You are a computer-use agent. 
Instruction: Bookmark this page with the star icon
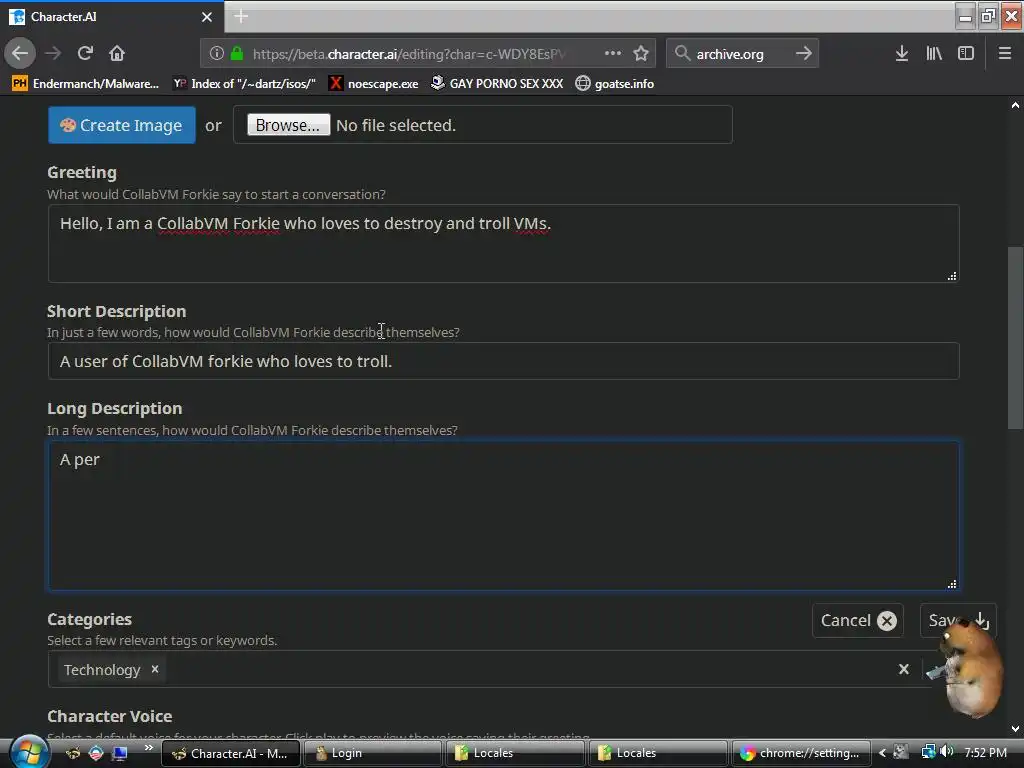point(641,54)
